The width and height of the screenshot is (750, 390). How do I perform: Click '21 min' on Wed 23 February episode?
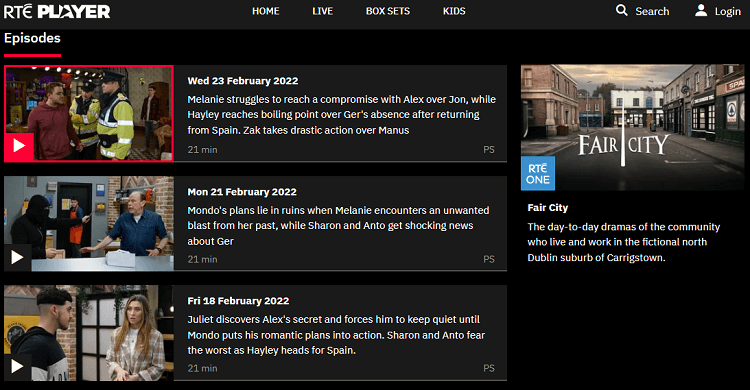(x=202, y=150)
